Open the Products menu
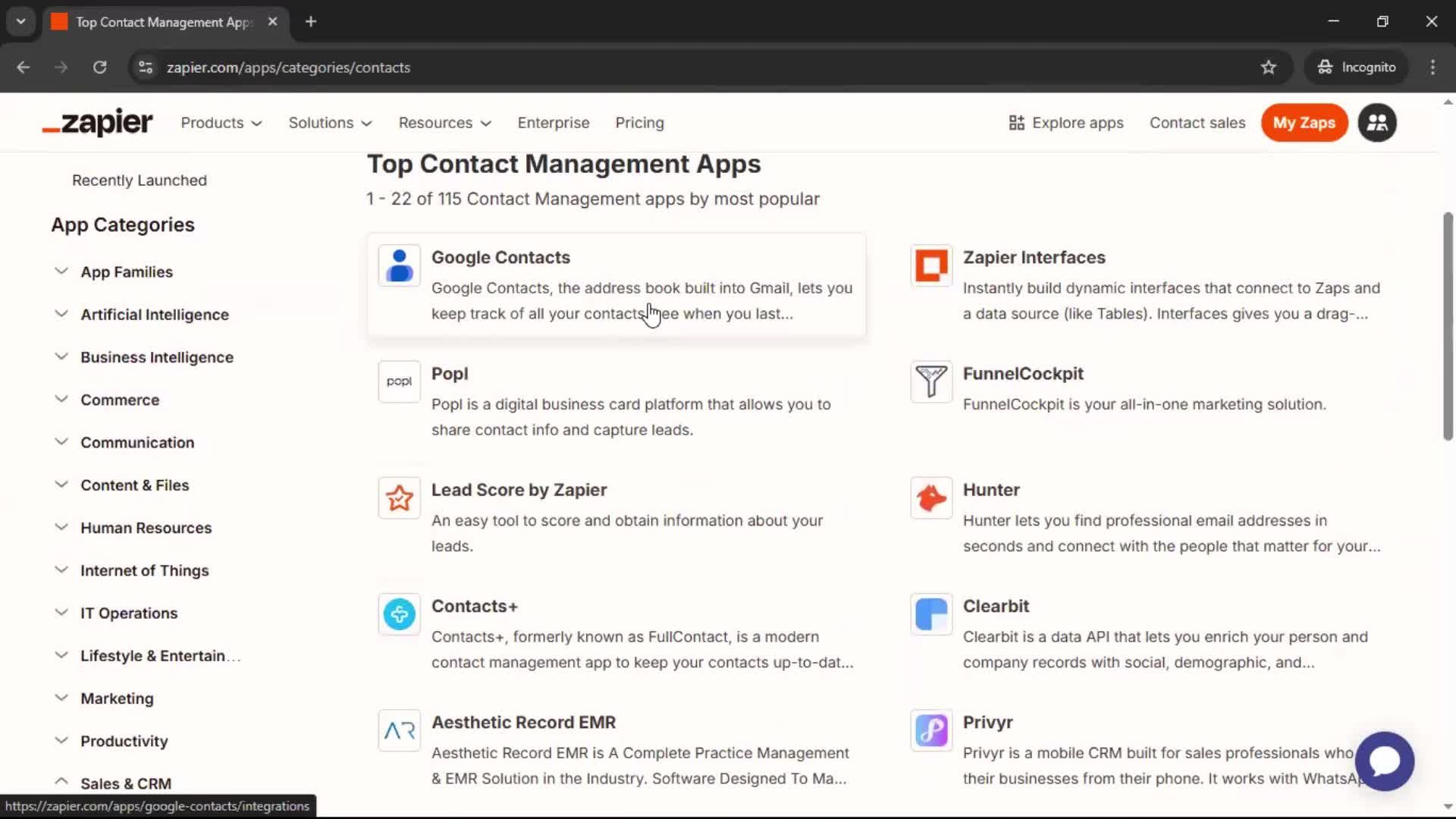The image size is (1456, 819). 221,123
